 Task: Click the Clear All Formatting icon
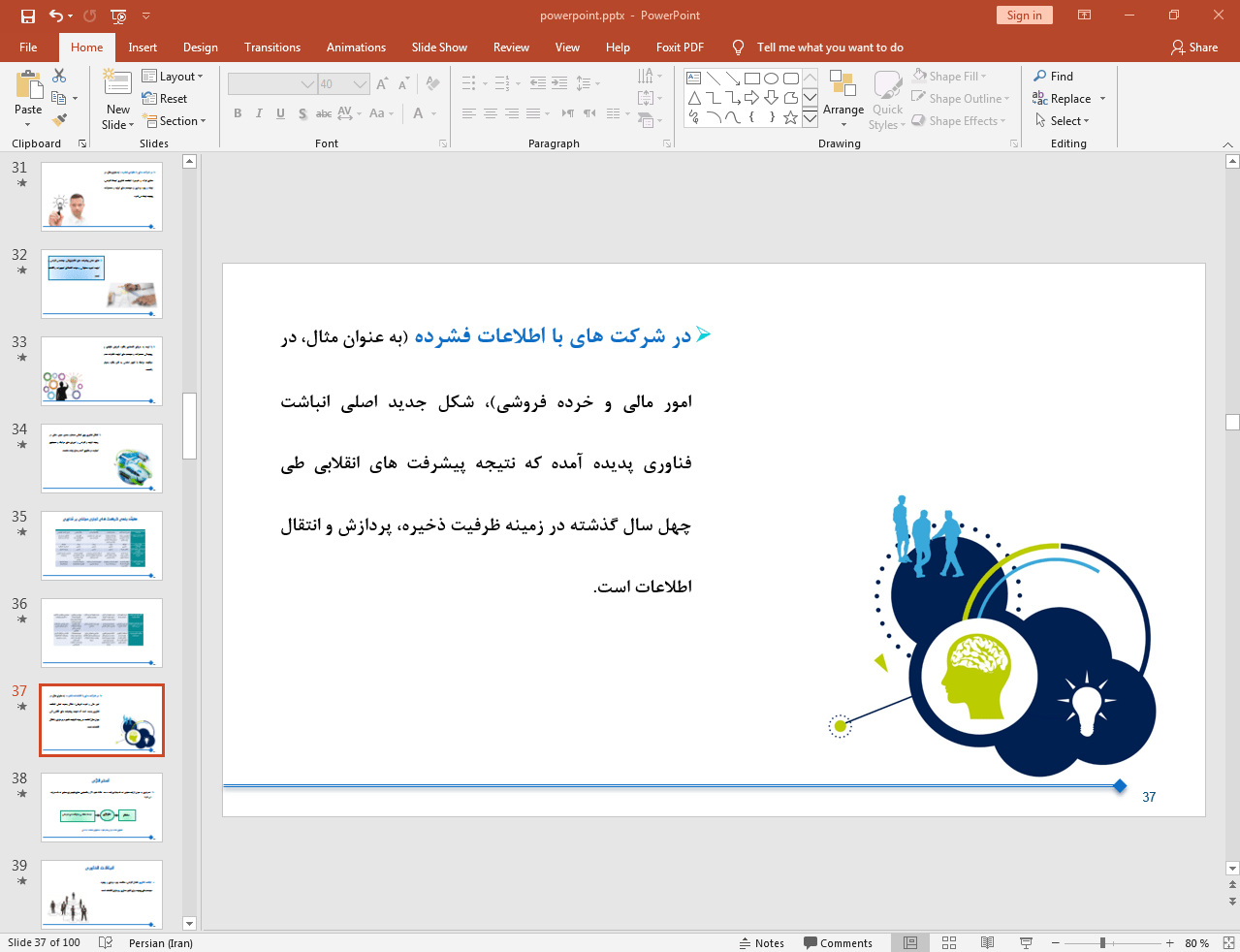coord(432,84)
